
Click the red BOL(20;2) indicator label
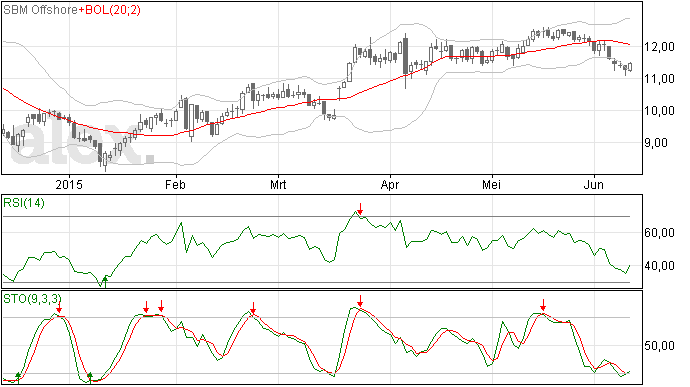coord(112,10)
